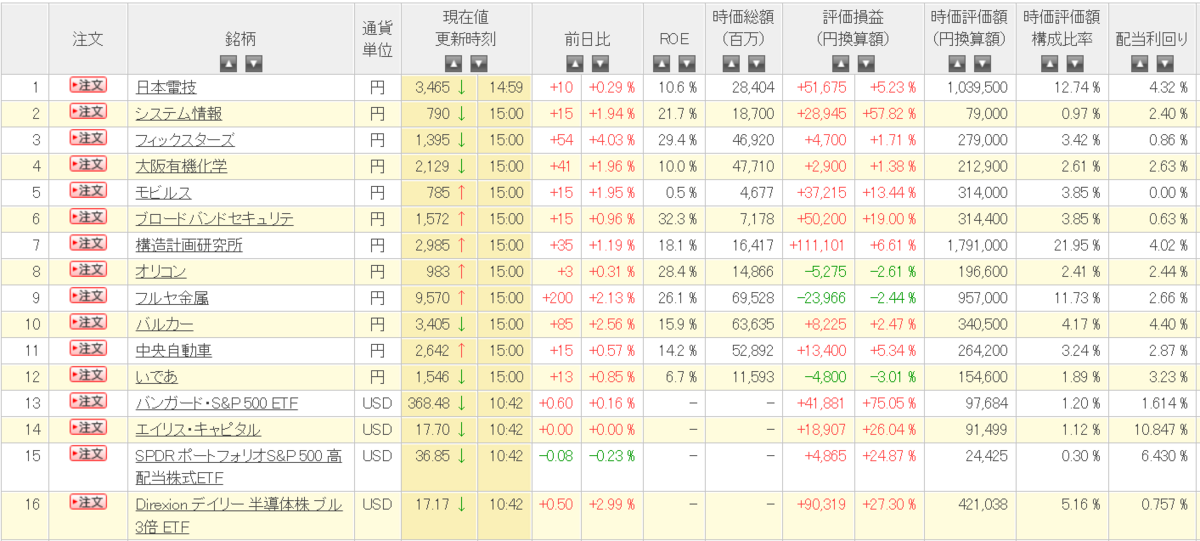The width and height of the screenshot is (1200, 541).
Task: Place order for SPDR ポートフォリオS&P 500 row
Action: coord(88,454)
